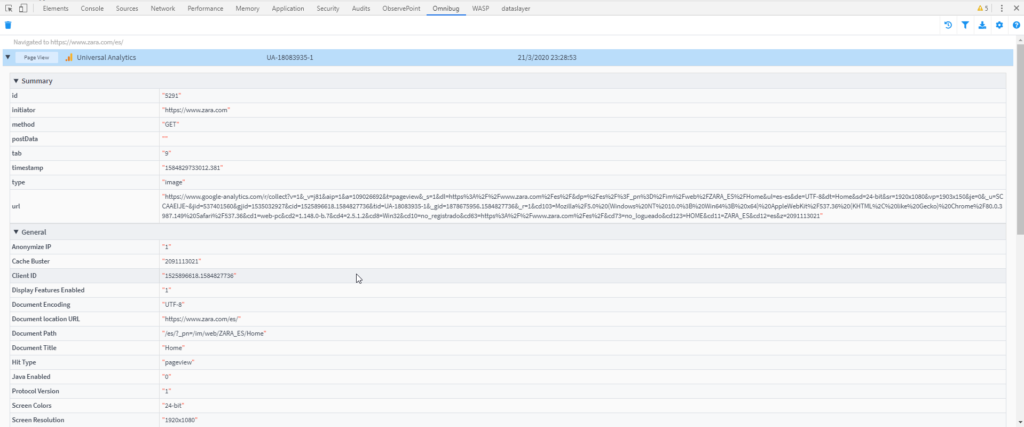The height and width of the screenshot is (427, 1024).
Task: Click the vertical scrollbar thumb
Action: (x=1019, y=139)
